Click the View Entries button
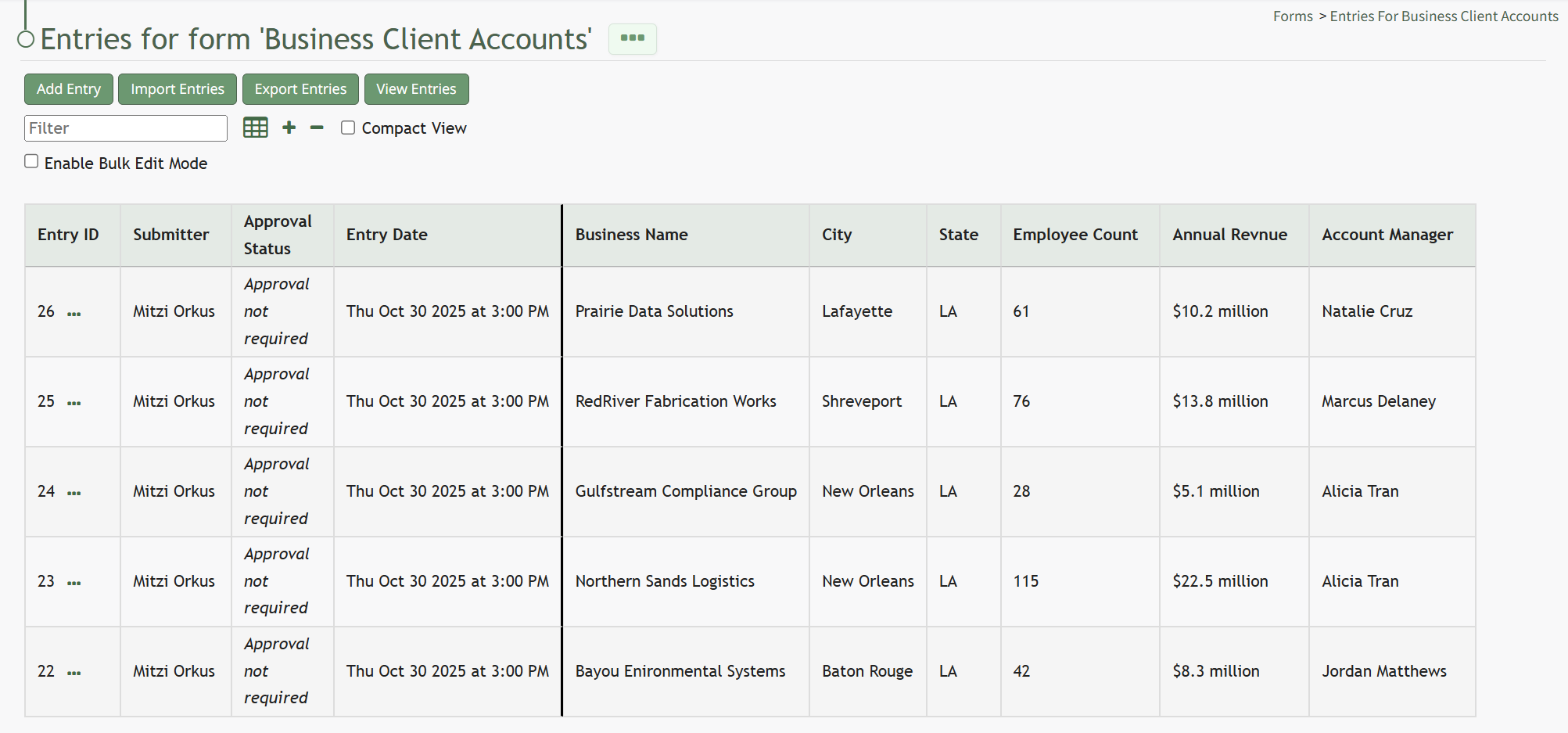 click(416, 89)
